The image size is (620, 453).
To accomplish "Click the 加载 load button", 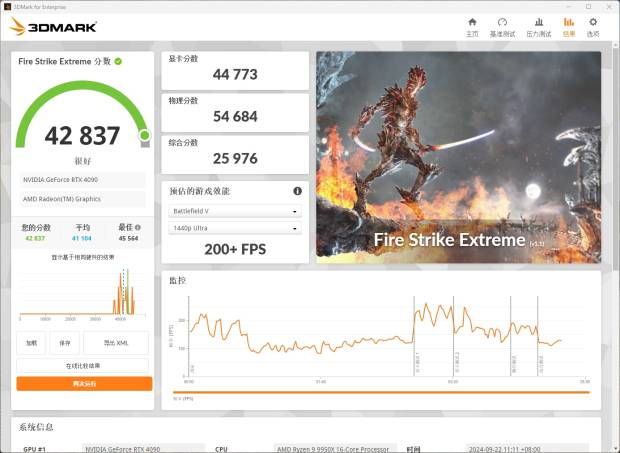I will point(31,343).
